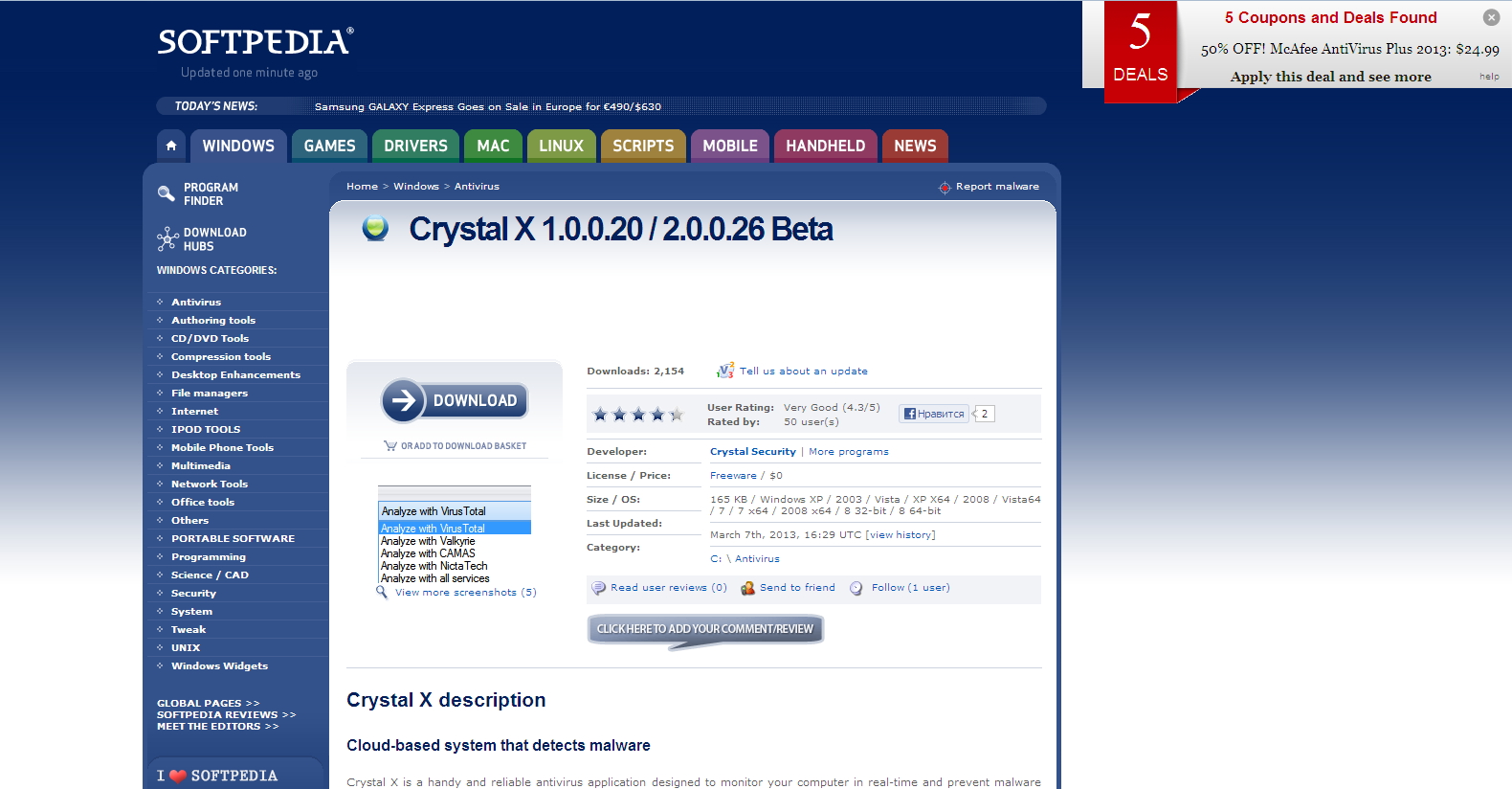Image resolution: width=1512 pixels, height=789 pixels.
Task: Click Tell us about an update
Action: click(804, 372)
